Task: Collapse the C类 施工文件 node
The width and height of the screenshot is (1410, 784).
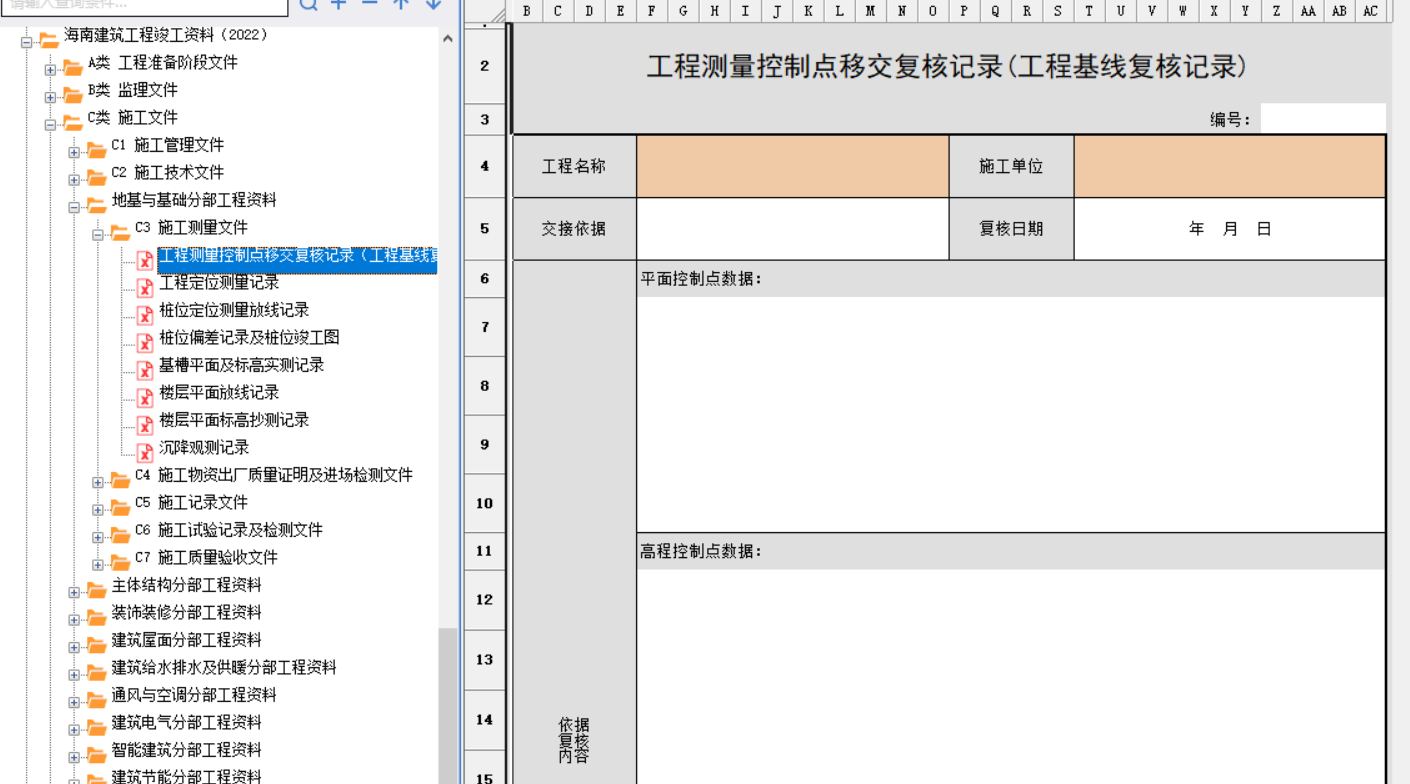Action: [x=50, y=125]
